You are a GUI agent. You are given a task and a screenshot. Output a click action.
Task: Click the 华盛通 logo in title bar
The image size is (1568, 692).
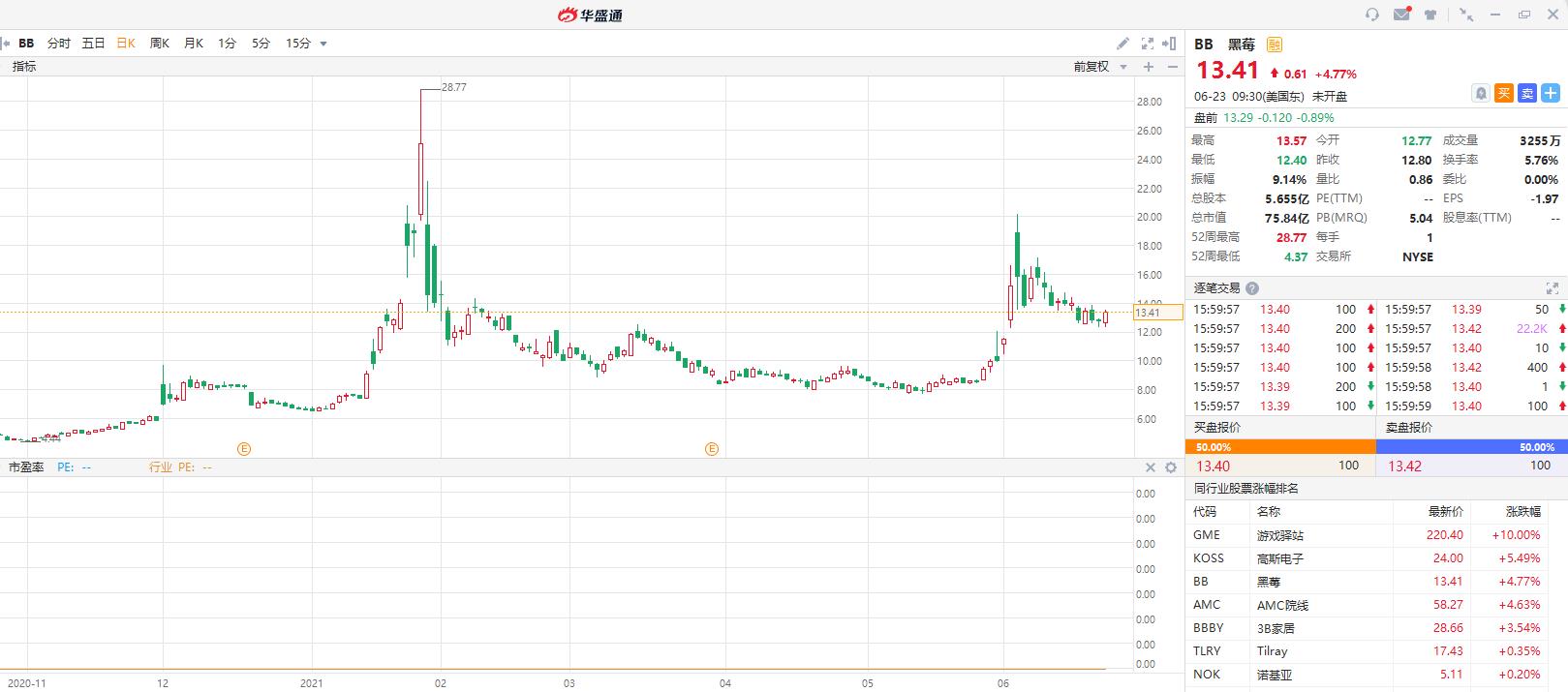coord(590,15)
